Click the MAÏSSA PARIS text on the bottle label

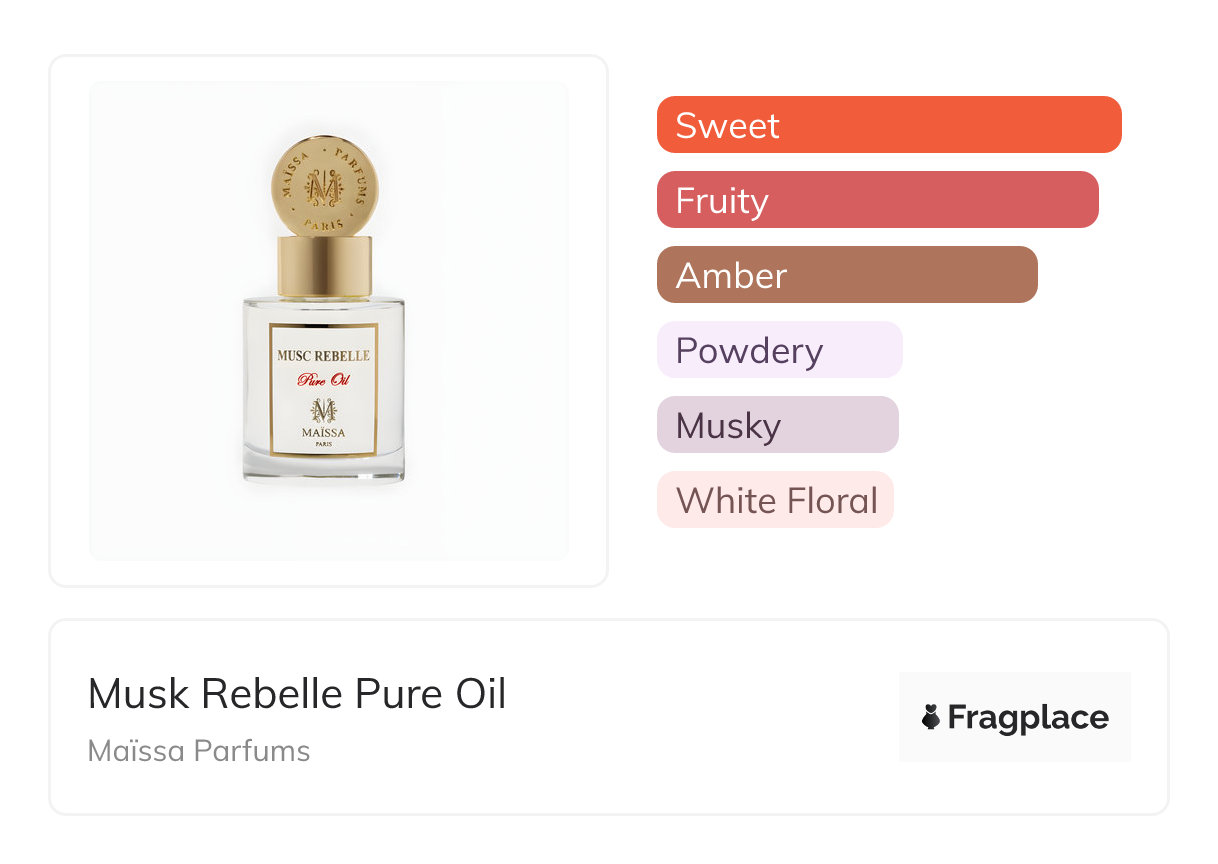coord(323,434)
